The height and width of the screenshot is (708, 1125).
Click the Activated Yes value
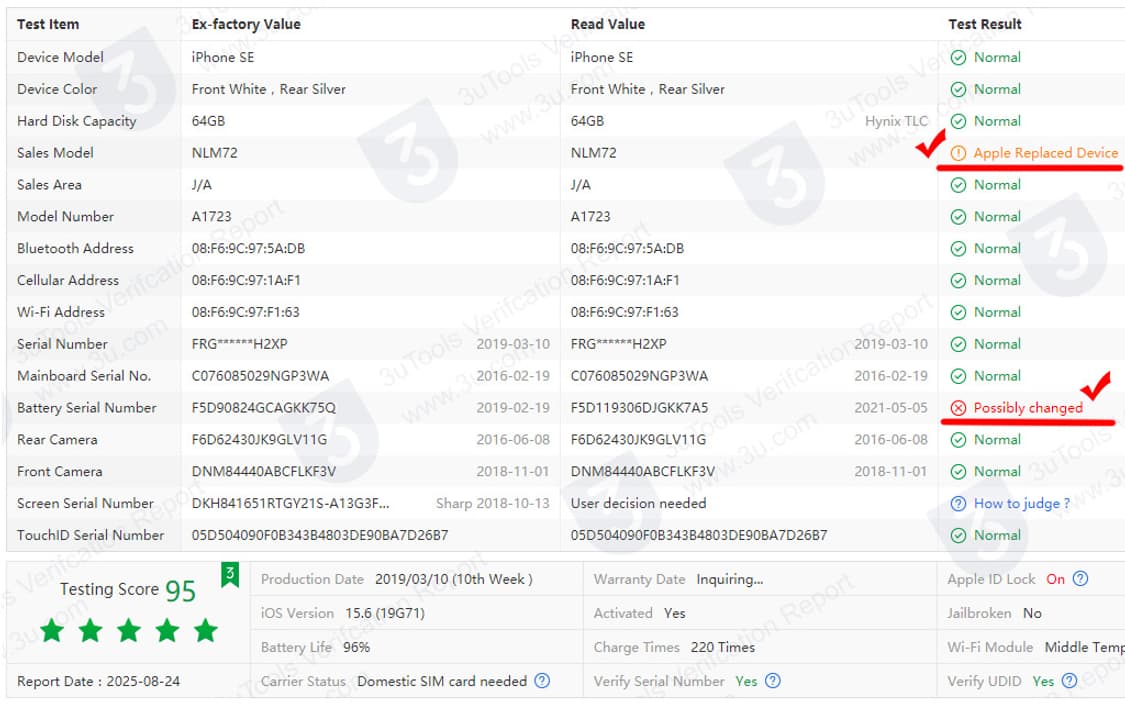(x=674, y=613)
